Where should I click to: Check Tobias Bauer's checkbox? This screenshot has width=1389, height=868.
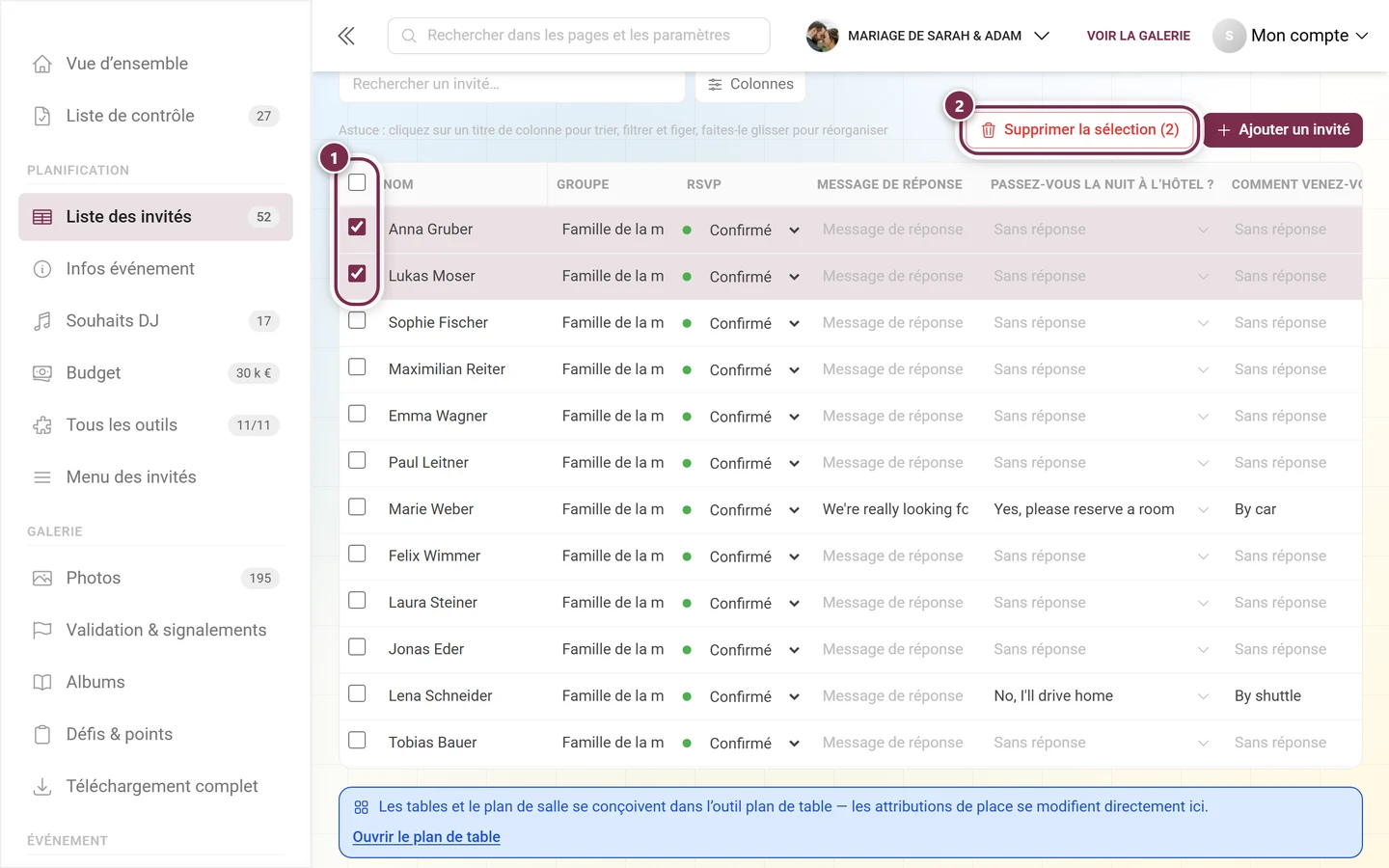[x=357, y=740]
